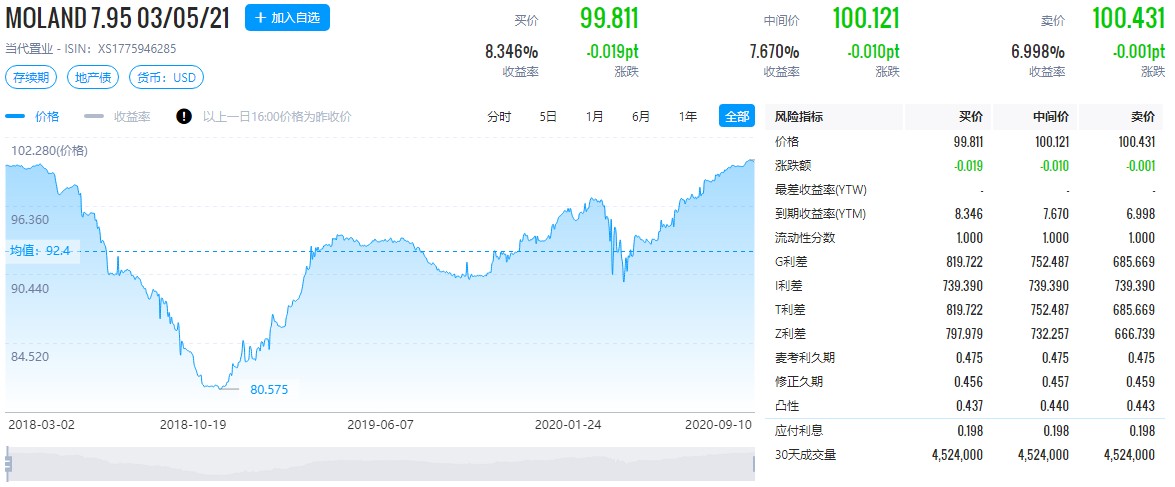Click the Z利差 row label
The height and width of the screenshot is (487, 1175).
(790, 333)
